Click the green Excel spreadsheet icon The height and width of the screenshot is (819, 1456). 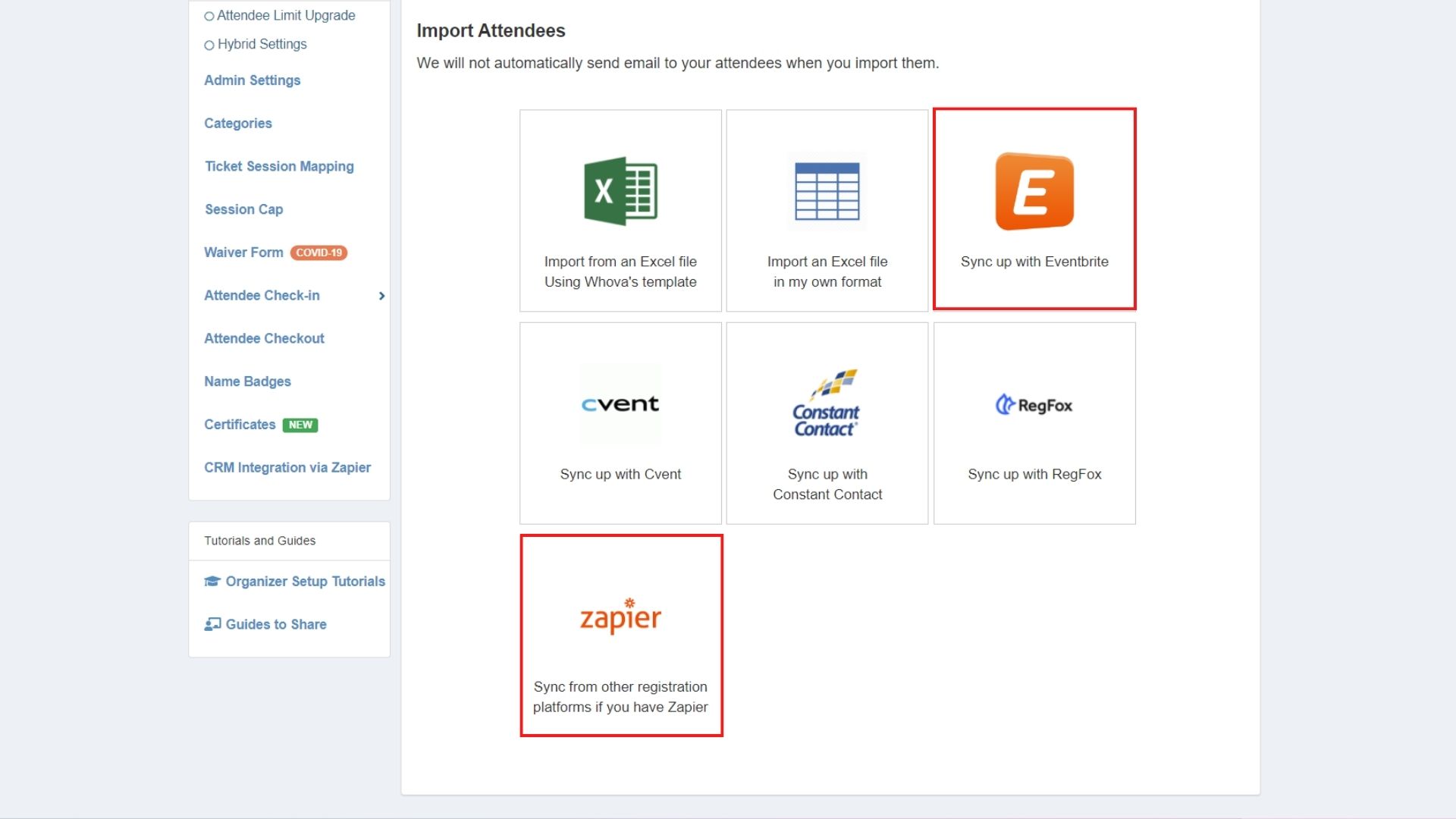pyautogui.click(x=620, y=191)
